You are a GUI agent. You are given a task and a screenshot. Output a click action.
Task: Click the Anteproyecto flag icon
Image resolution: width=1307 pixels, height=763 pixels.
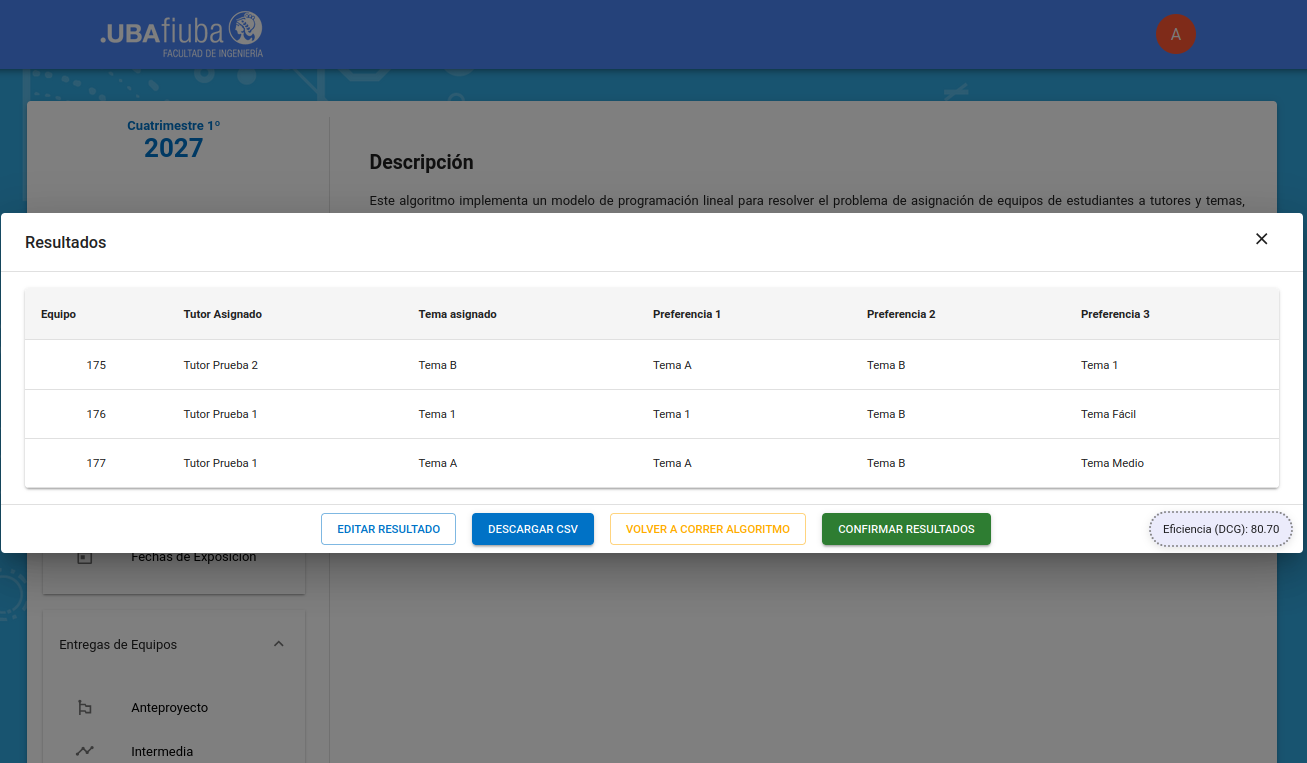tap(85, 708)
